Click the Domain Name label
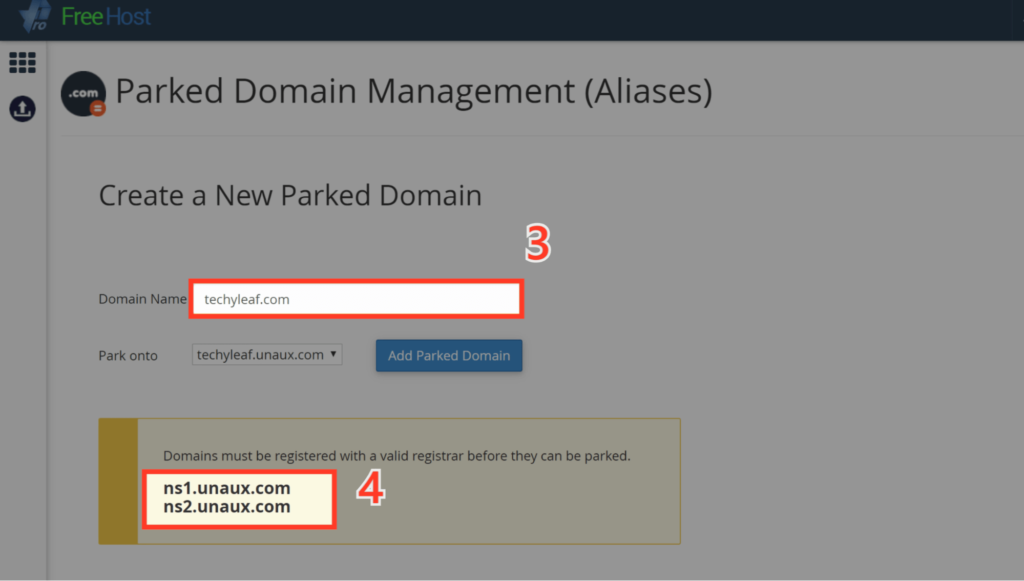Screen dimensions: 1024x581 tap(142, 299)
